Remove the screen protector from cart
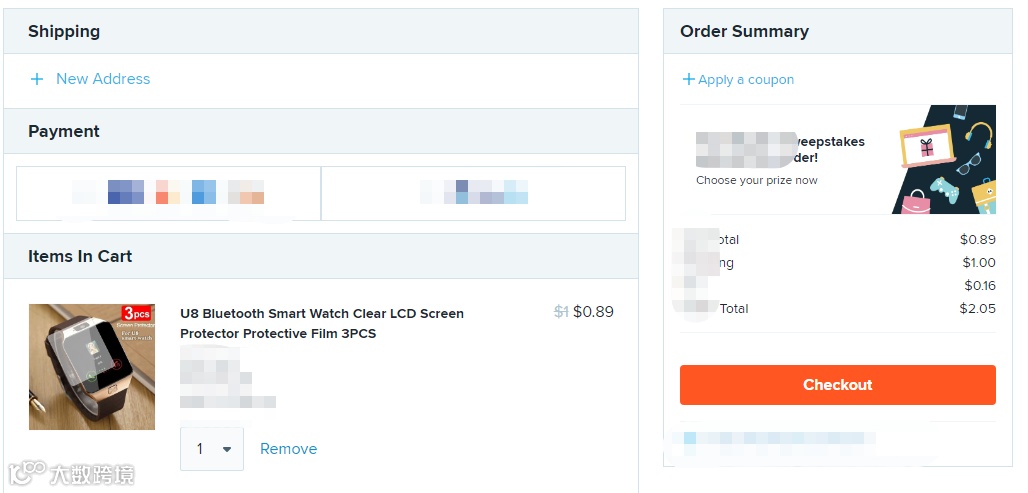The height and width of the screenshot is (493, 1028). coord(288,449)
